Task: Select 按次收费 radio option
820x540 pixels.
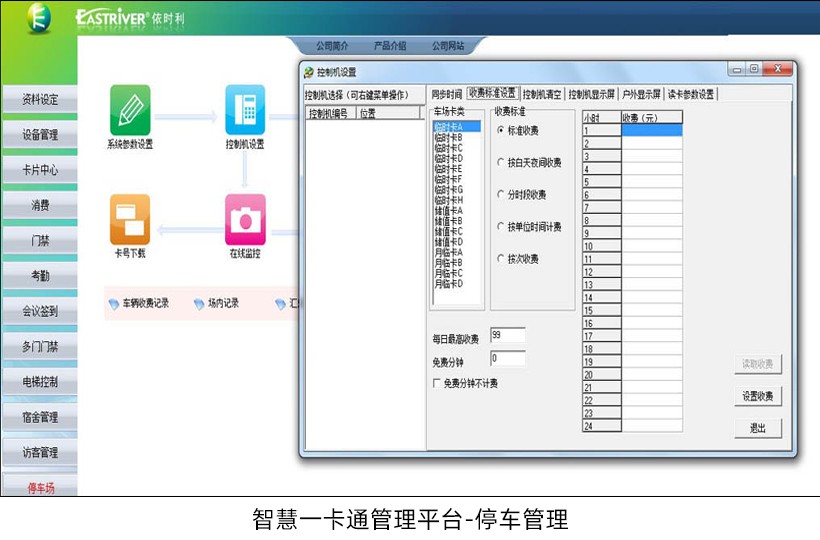Action: pyautogui.click(x=501, y=259)
